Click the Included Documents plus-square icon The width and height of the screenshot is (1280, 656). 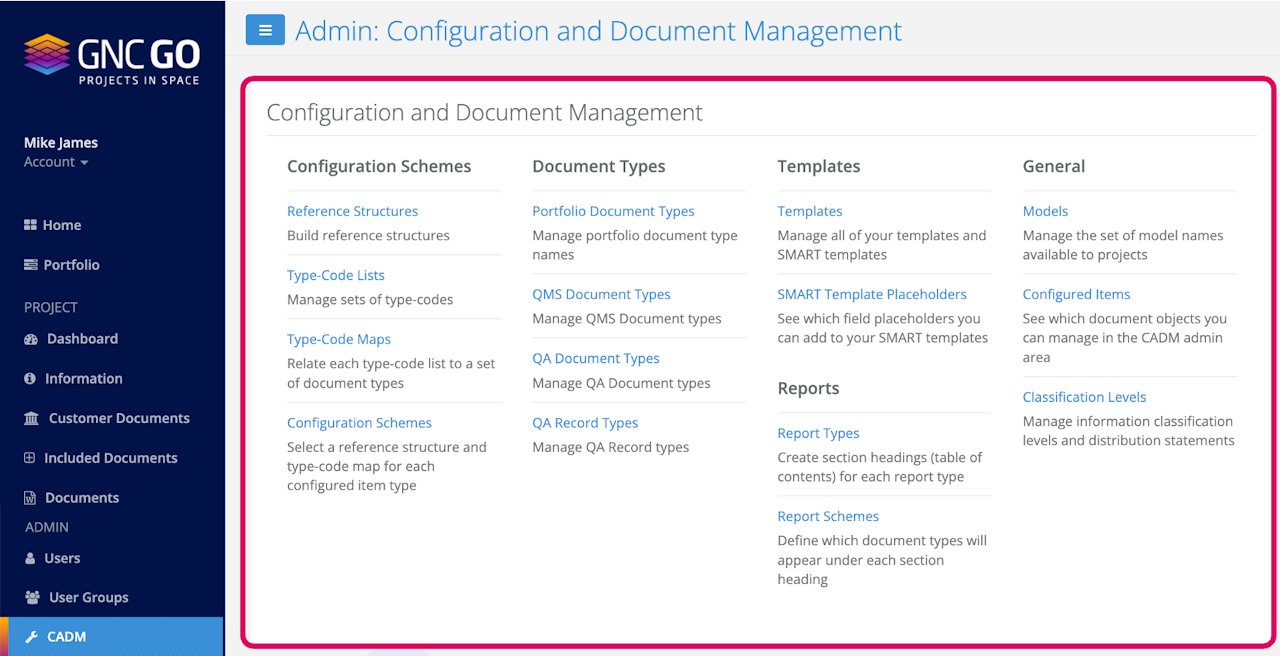pos(30,458)
